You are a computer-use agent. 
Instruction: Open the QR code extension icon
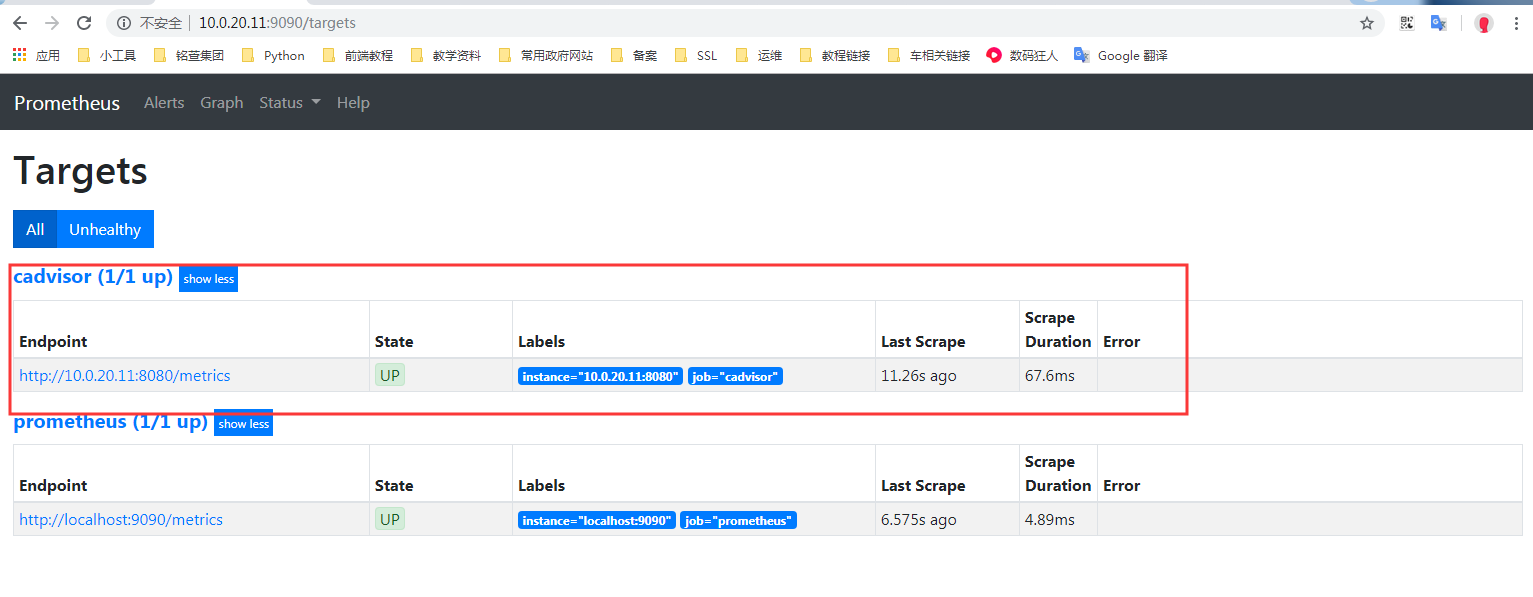click(x=1407, y=23)
